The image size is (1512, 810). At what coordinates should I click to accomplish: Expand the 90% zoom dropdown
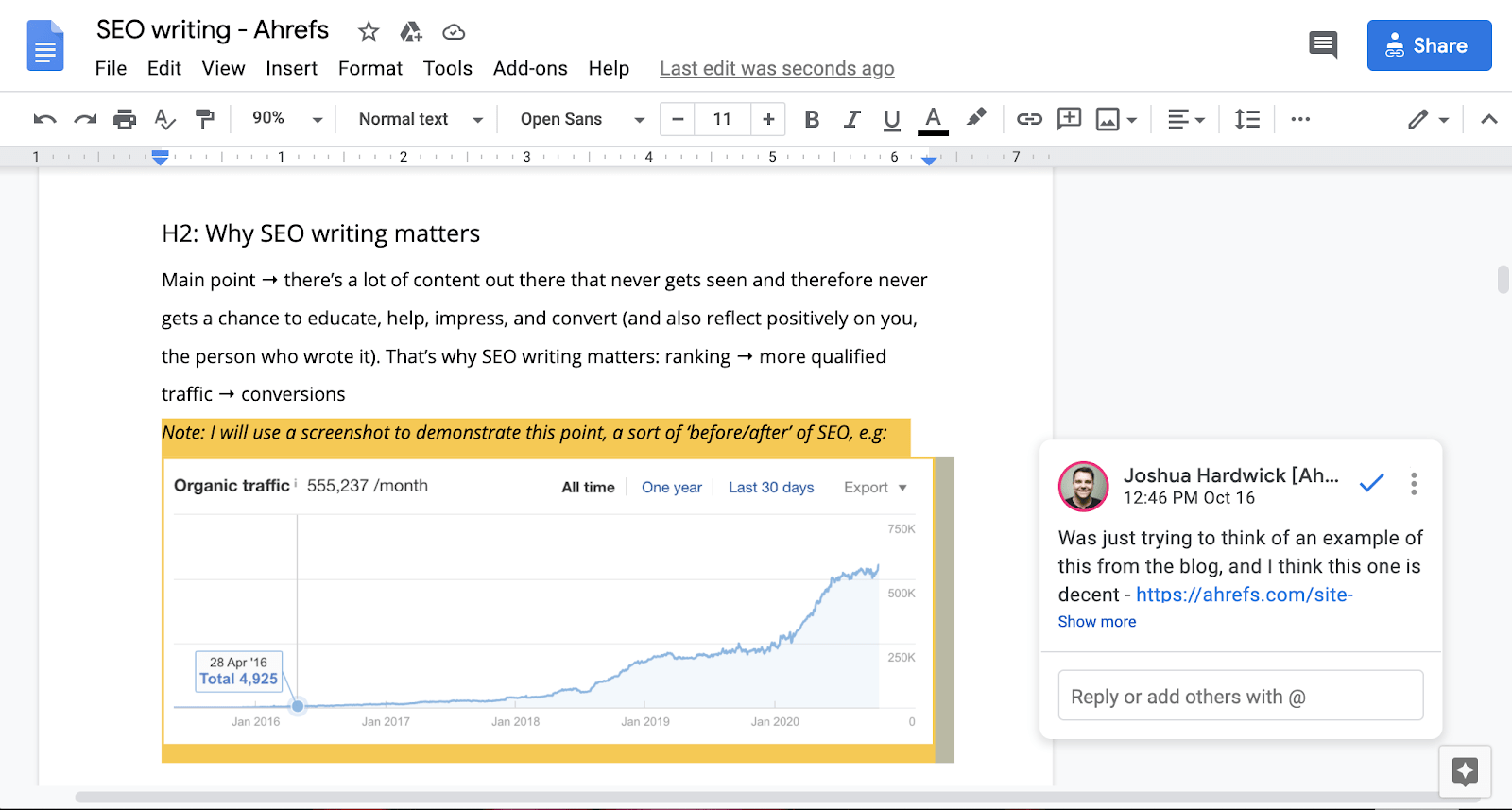pyautogui.click(x=287, y=119)
